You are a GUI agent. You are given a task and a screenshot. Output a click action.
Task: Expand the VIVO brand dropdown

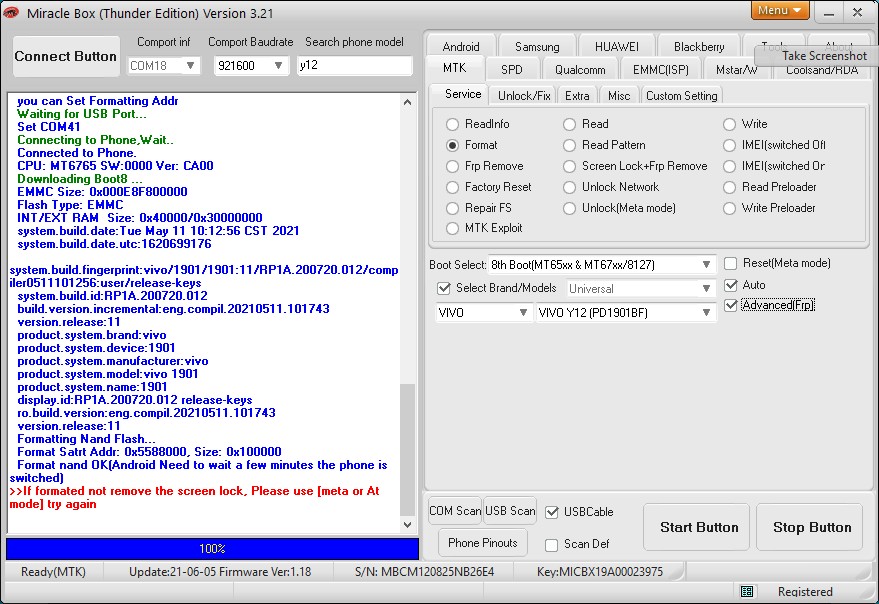pos(523,312)
